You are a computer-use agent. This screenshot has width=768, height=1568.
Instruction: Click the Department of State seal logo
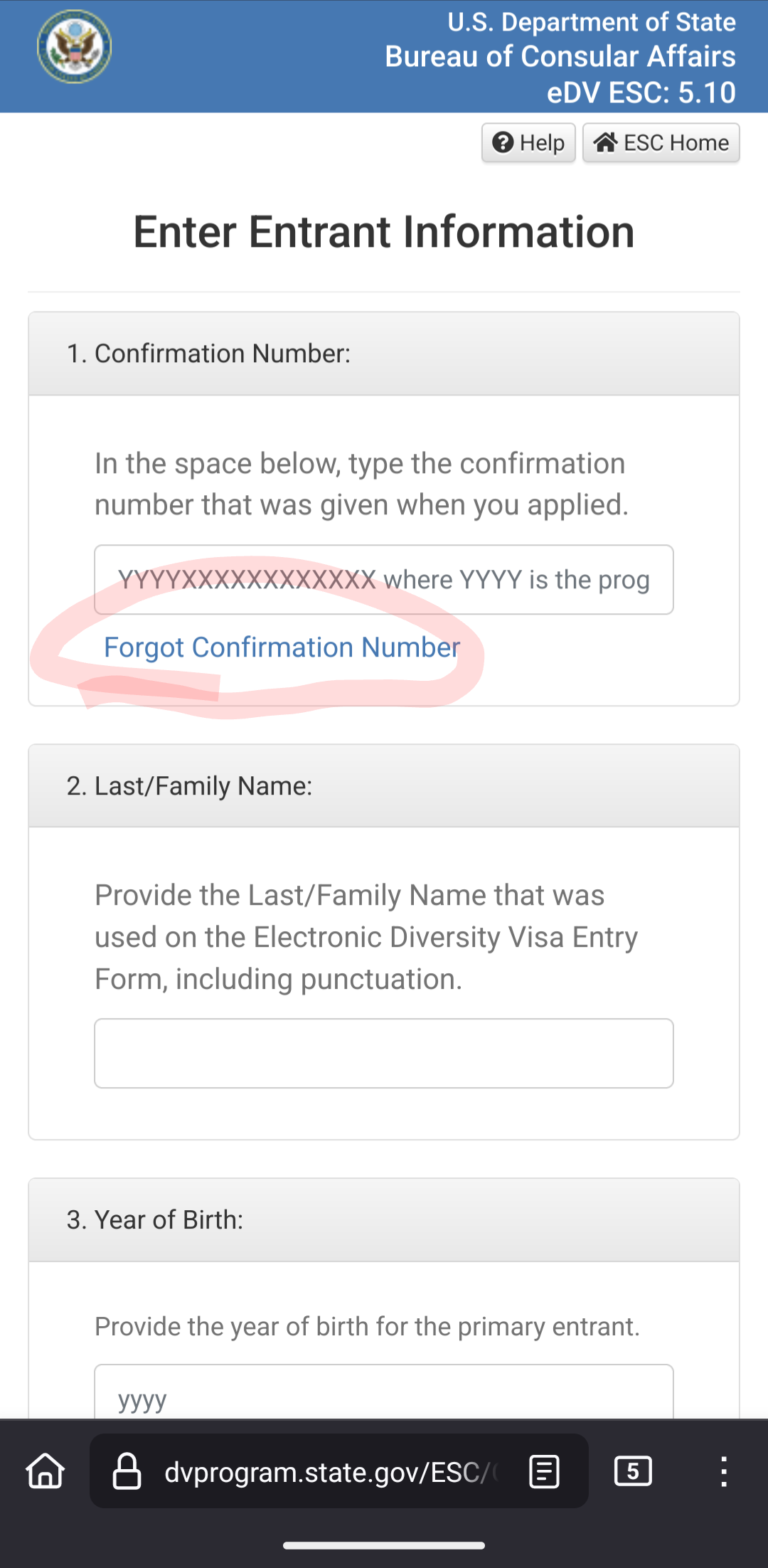click(75, 47)
